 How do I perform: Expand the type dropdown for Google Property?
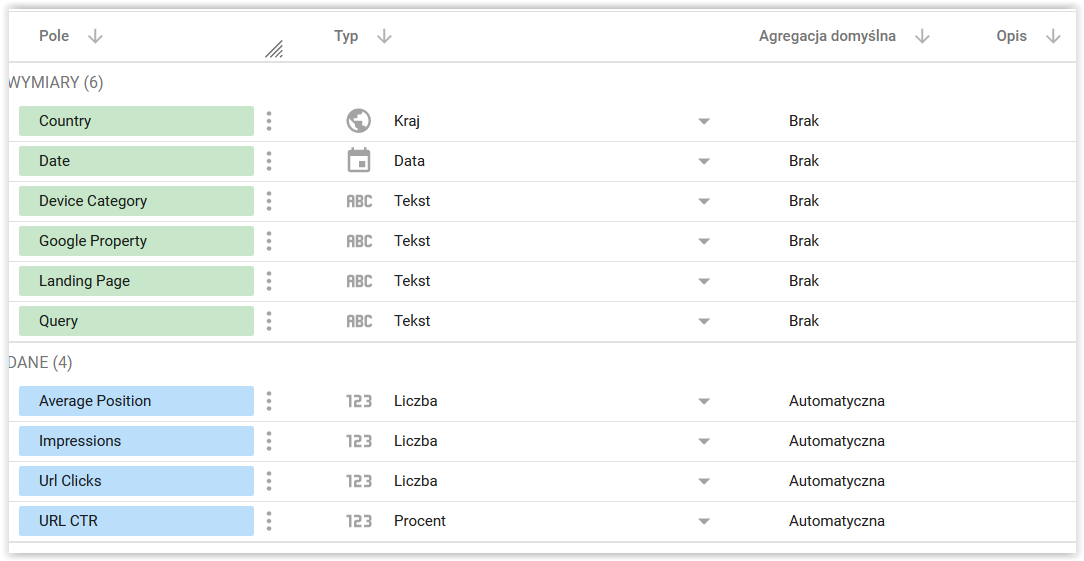704,242
